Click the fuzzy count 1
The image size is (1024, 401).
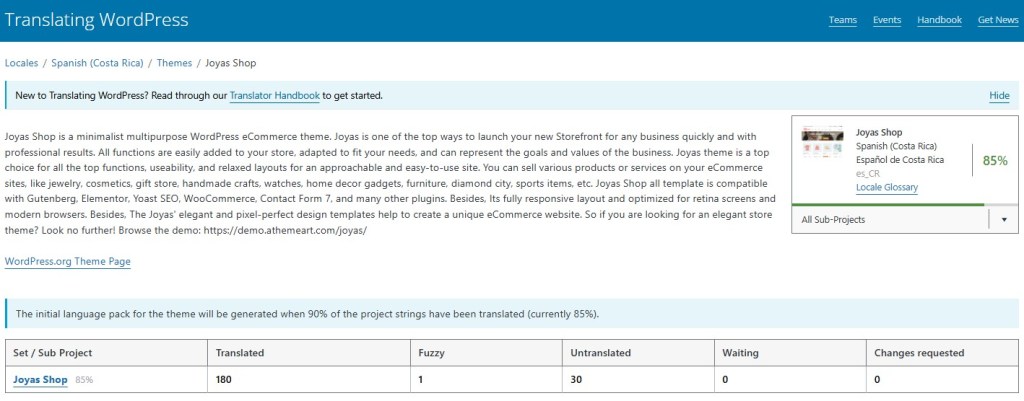tap(421, 380)
